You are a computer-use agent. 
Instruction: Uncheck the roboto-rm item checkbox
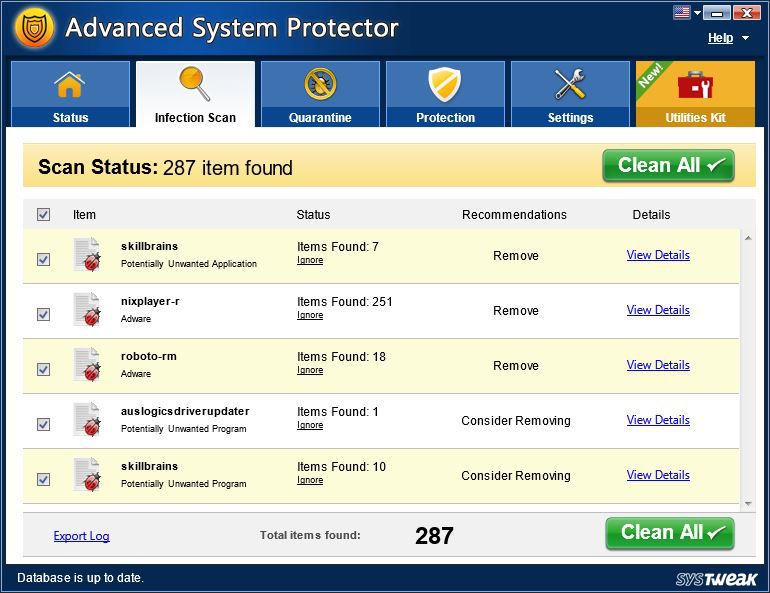(43, 369)
